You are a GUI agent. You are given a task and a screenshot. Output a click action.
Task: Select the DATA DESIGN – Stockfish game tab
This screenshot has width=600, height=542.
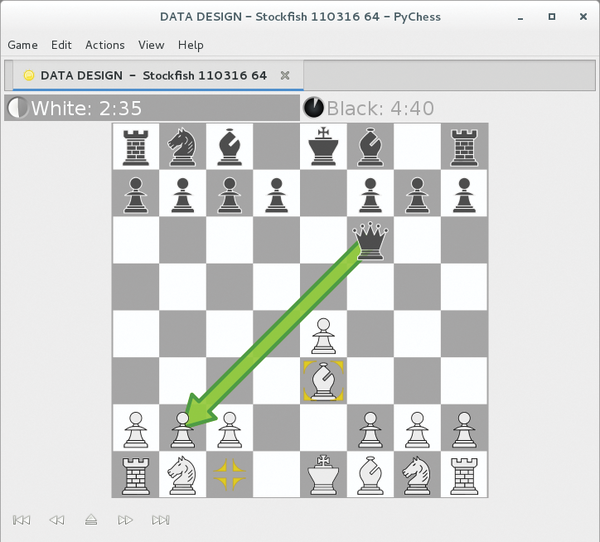tap(158, 75)
